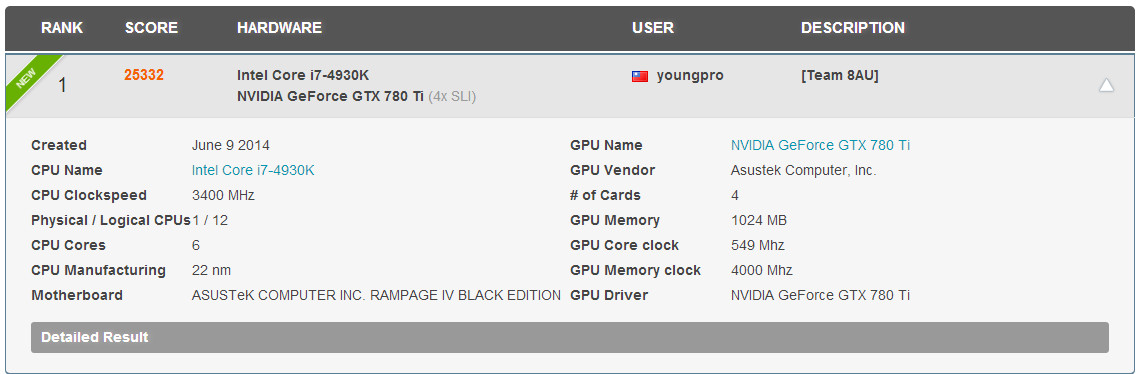Click the bold NVIDIA GeForce GTX 780 Ti hardware line

click(331, 96)
